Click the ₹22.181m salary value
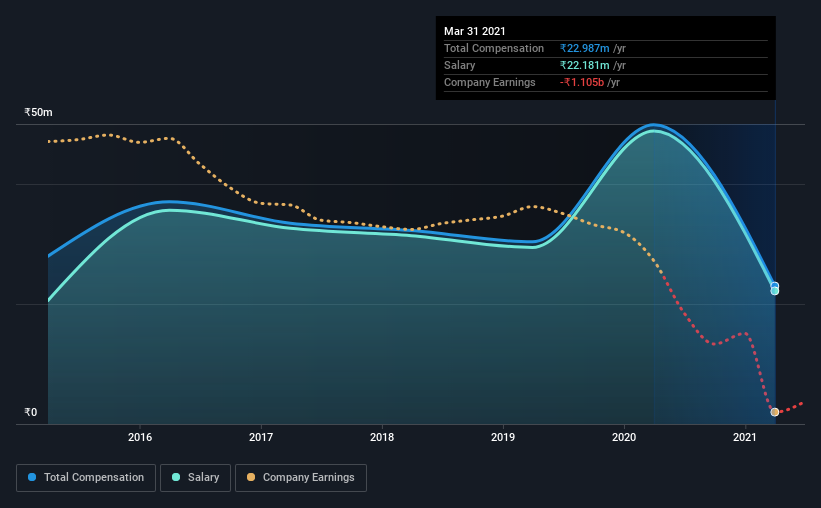821x508 pixels. 584,65
